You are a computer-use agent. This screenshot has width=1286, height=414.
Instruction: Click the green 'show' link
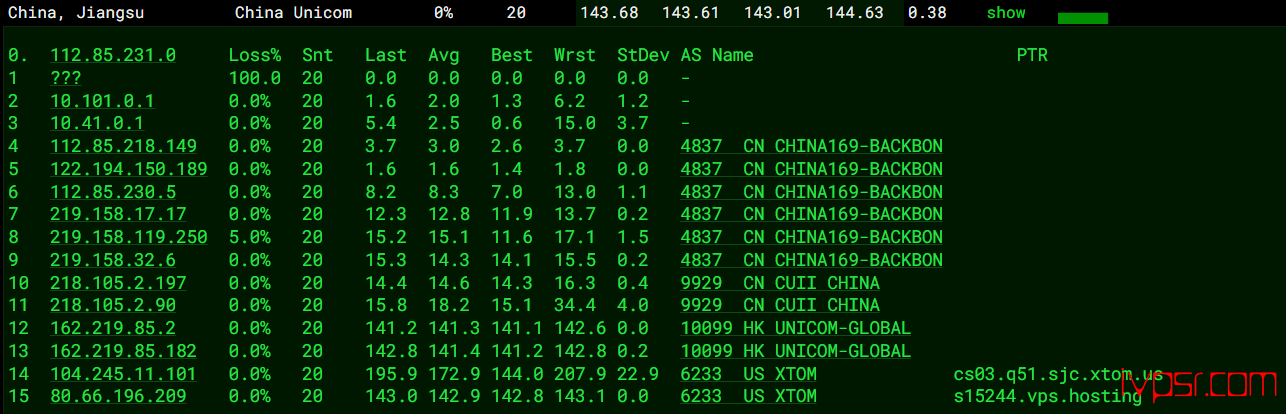(1006, 13)
